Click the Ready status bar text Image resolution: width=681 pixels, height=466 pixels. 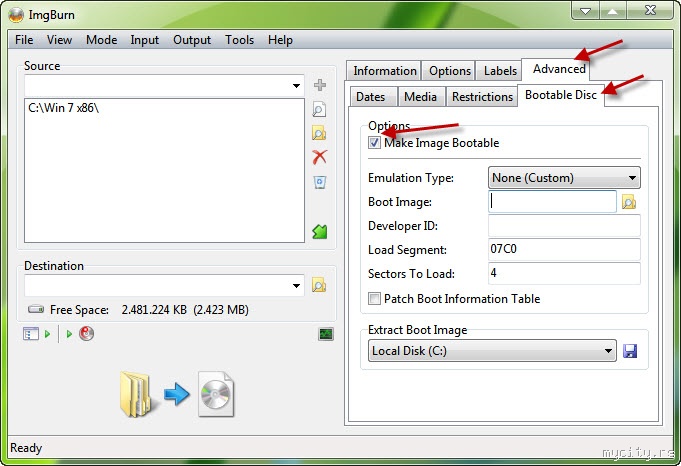pyautogui.click(x=26, y=448)
